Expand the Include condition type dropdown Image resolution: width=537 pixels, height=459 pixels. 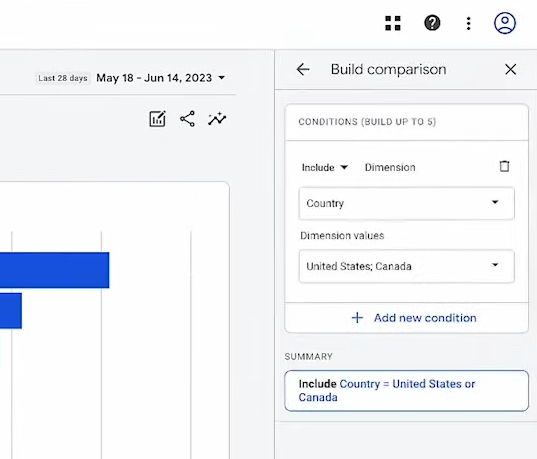tap(325, 168)
